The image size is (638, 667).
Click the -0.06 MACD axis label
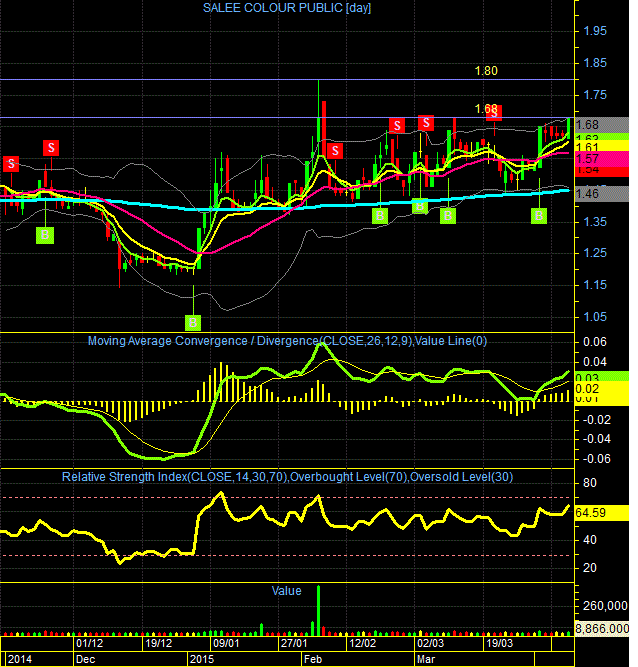pyautogui.click(x=596, y=459)
